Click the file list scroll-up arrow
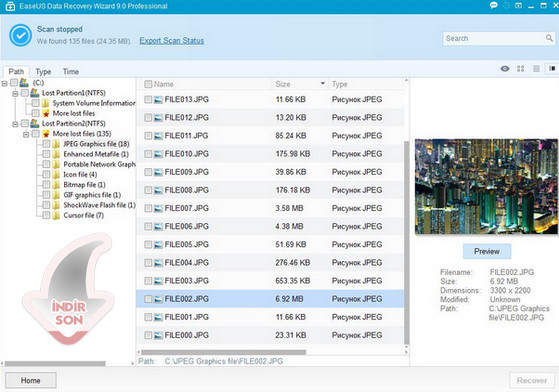Image resolution: width=559 pixels, height=392 pixels. pyautogui.click(x=406, y=81)
